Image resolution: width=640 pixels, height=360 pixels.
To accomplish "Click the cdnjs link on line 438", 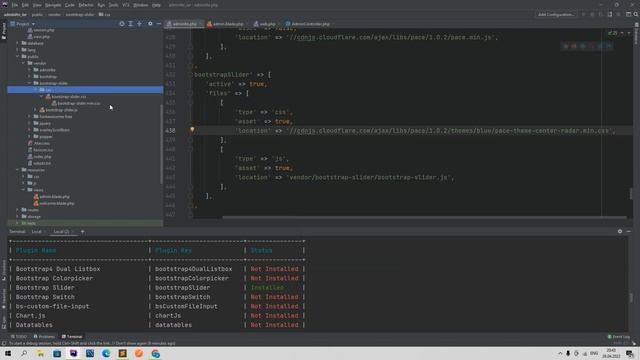I will coord(306,131).
